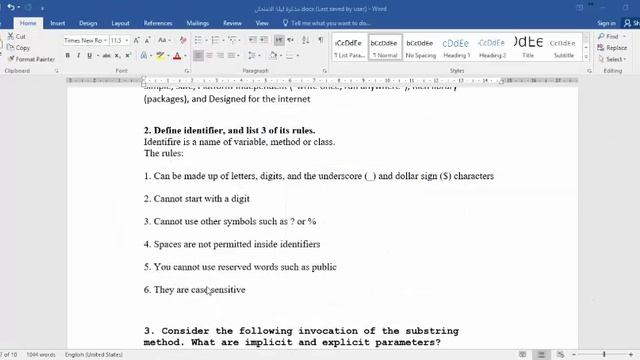
Task: Expand the Select dropdown in Editing
Action: point(612,59)
